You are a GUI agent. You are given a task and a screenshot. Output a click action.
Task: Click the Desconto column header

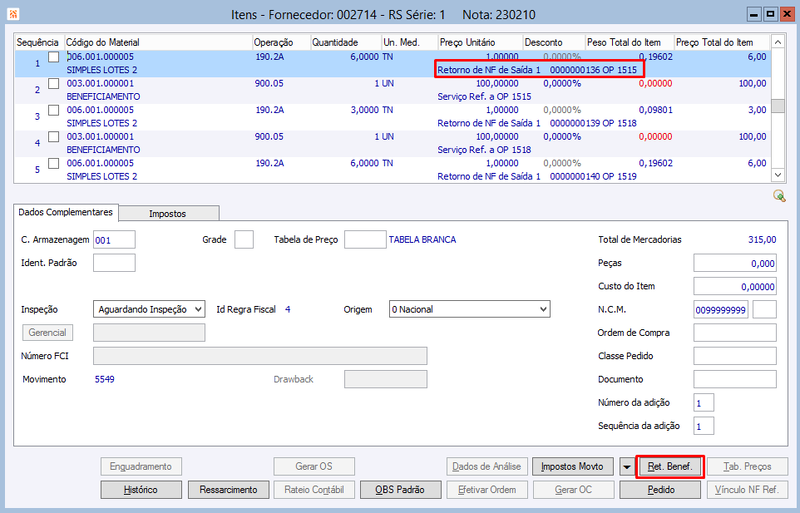click(x=554, y=42)
